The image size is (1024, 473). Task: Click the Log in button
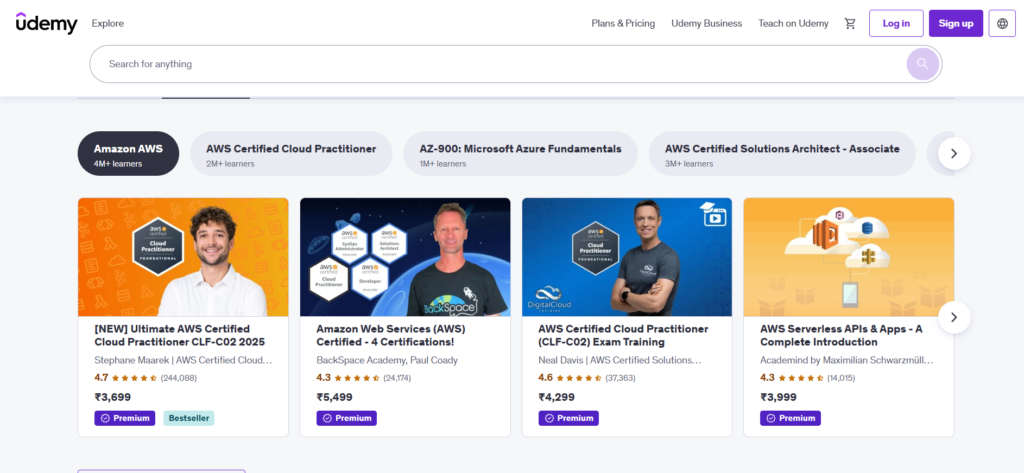click(x=896, y=24)
